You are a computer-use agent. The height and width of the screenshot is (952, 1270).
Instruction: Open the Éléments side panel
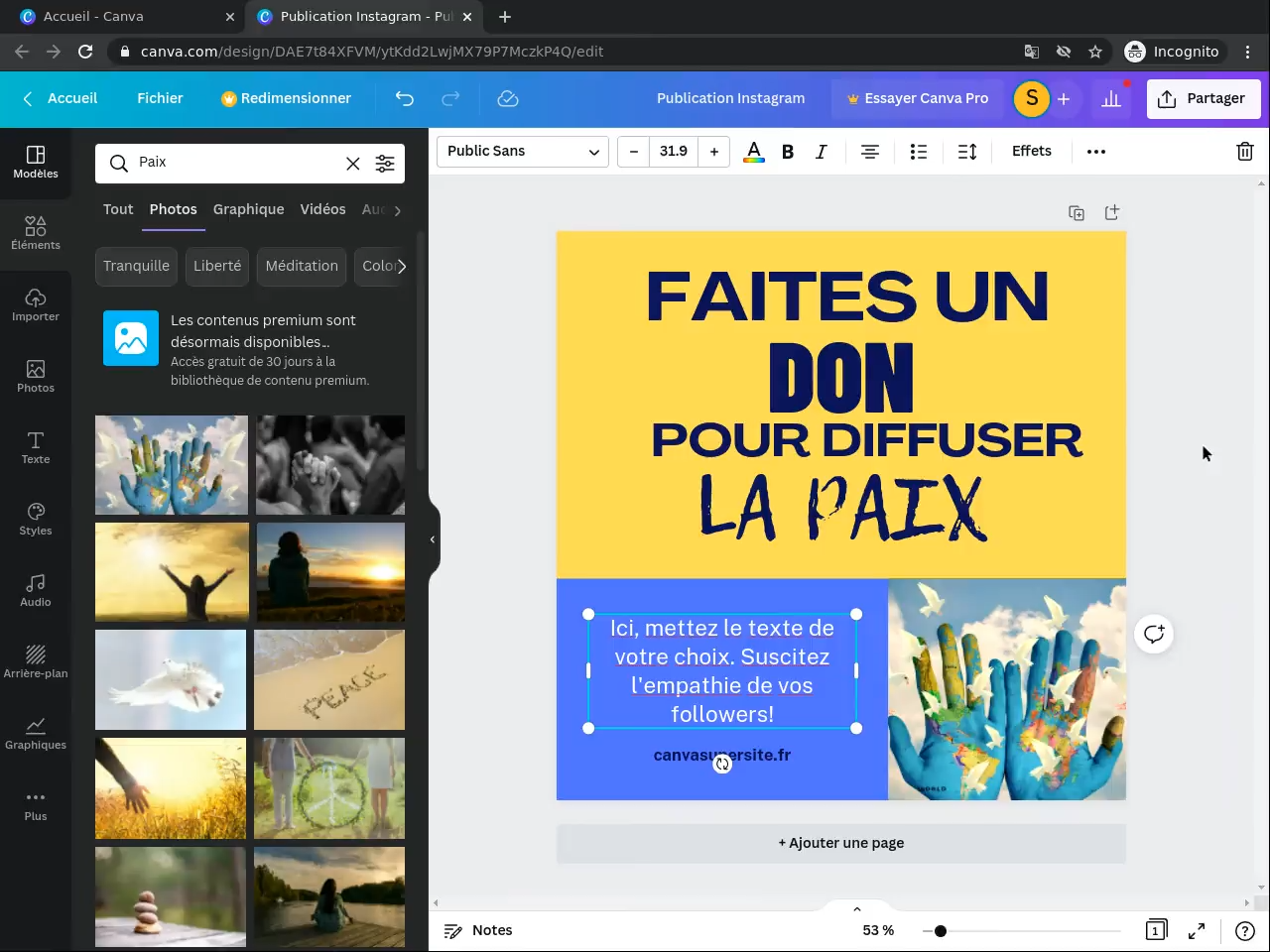[36, 233]
